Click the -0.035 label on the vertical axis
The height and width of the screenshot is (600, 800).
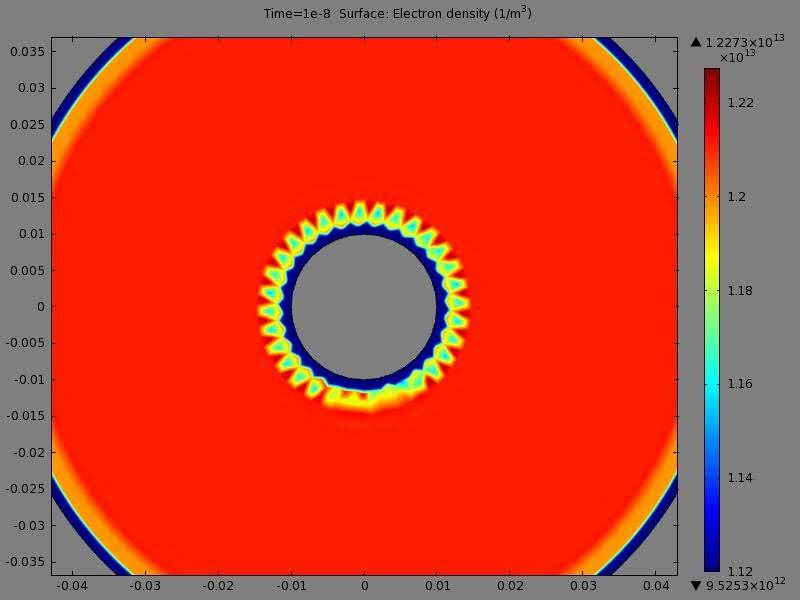(x=26, y=562)
